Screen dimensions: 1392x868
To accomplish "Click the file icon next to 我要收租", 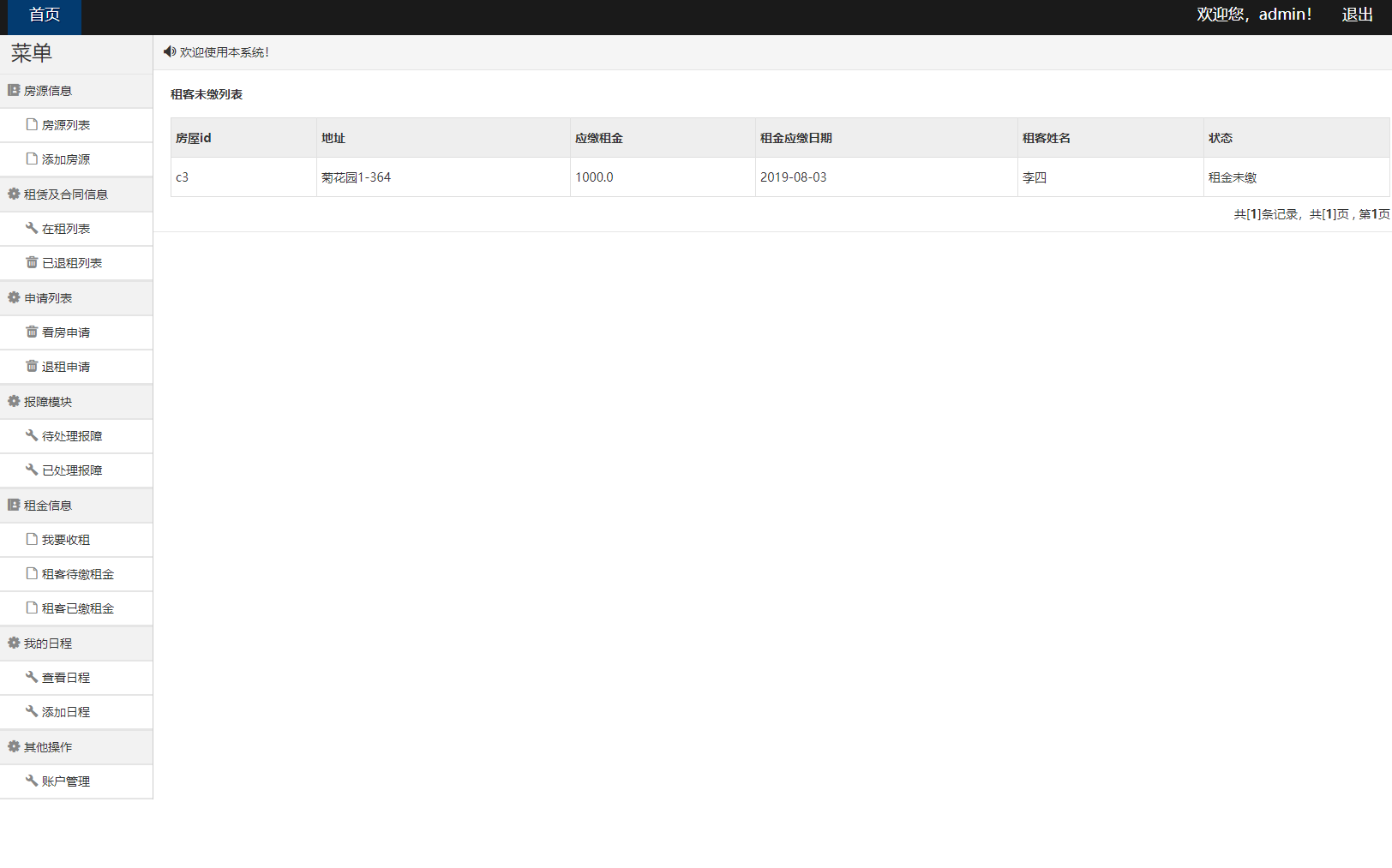I will [x=32, y=539].
